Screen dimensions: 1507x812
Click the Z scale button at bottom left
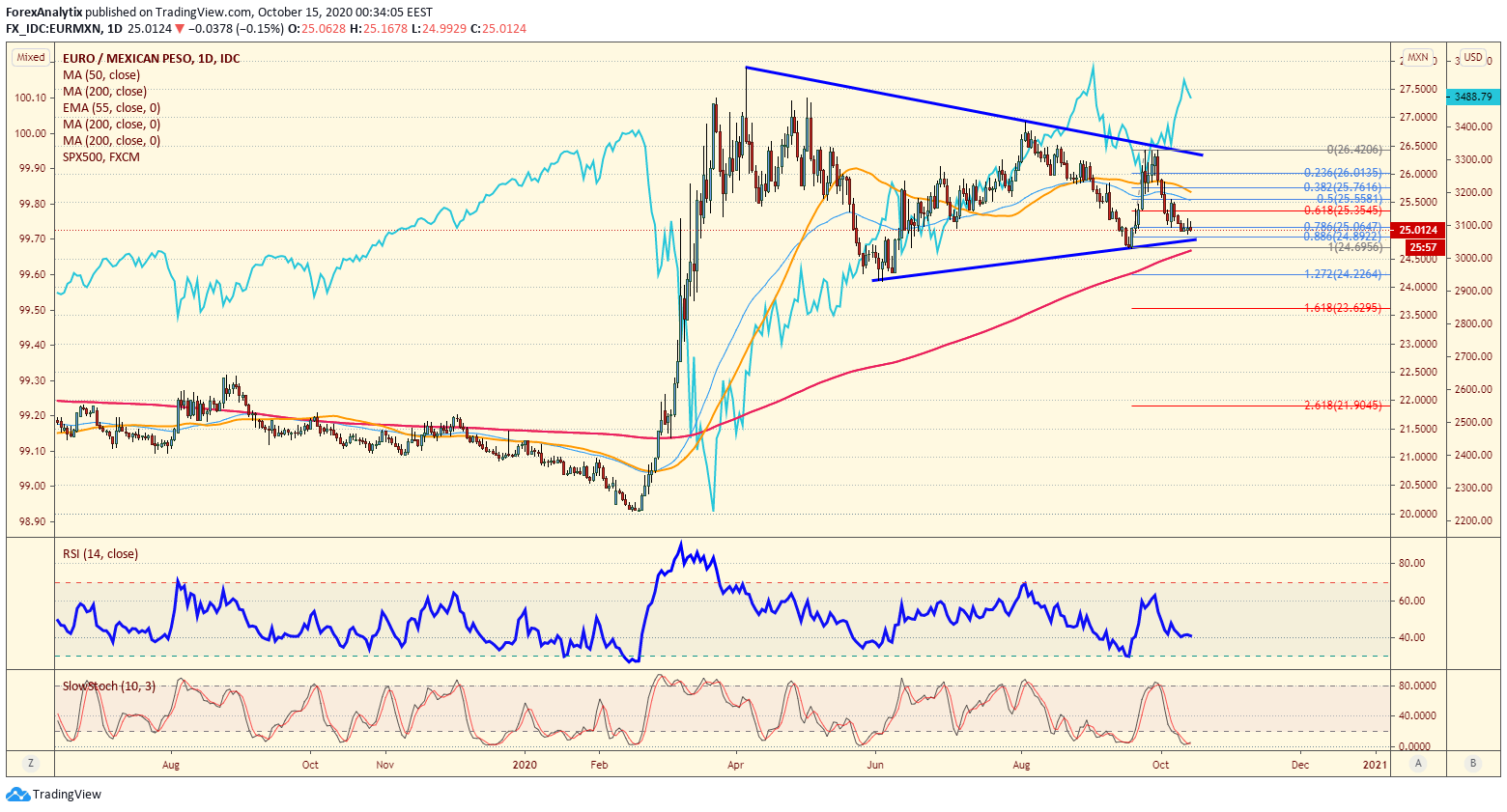click(31, 763)
